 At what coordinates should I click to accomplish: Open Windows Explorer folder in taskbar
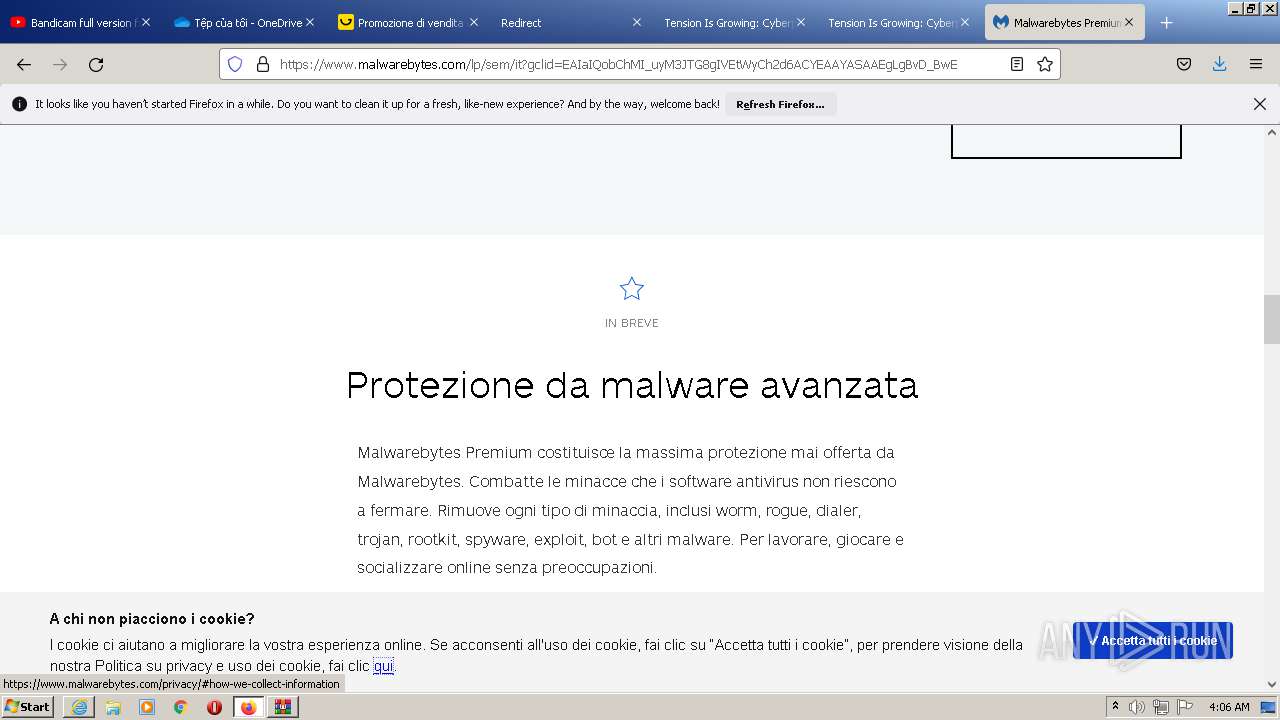click(113, 707)
